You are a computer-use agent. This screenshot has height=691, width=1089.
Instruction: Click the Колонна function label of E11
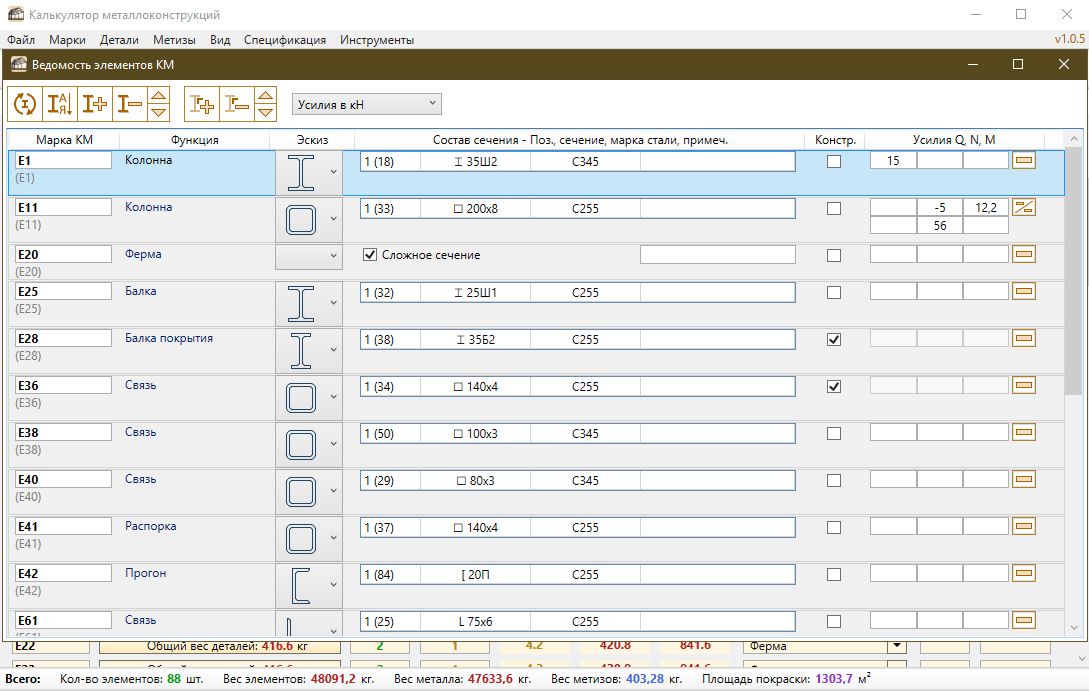coord(148,207)
